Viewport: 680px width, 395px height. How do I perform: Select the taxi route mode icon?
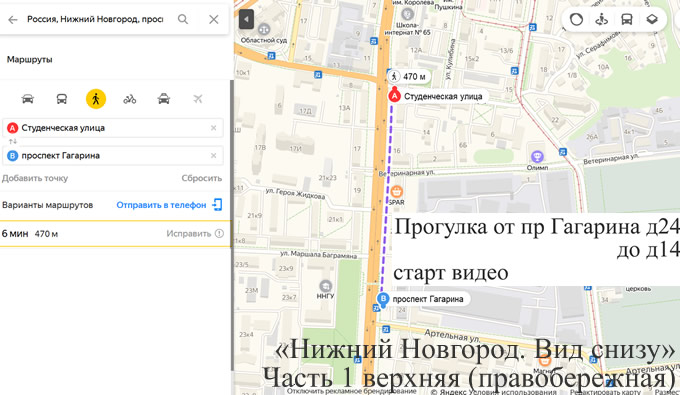tap(163, 99)
